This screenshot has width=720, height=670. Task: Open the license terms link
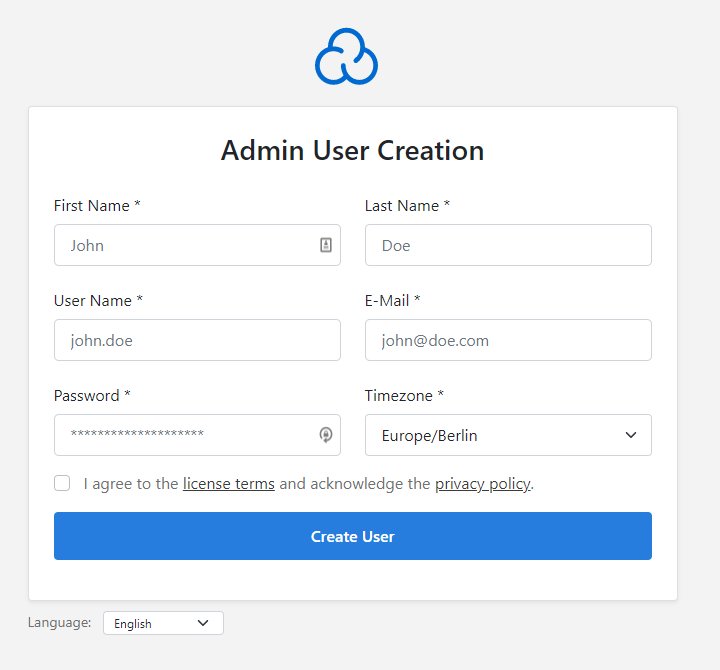click(229, 484)
